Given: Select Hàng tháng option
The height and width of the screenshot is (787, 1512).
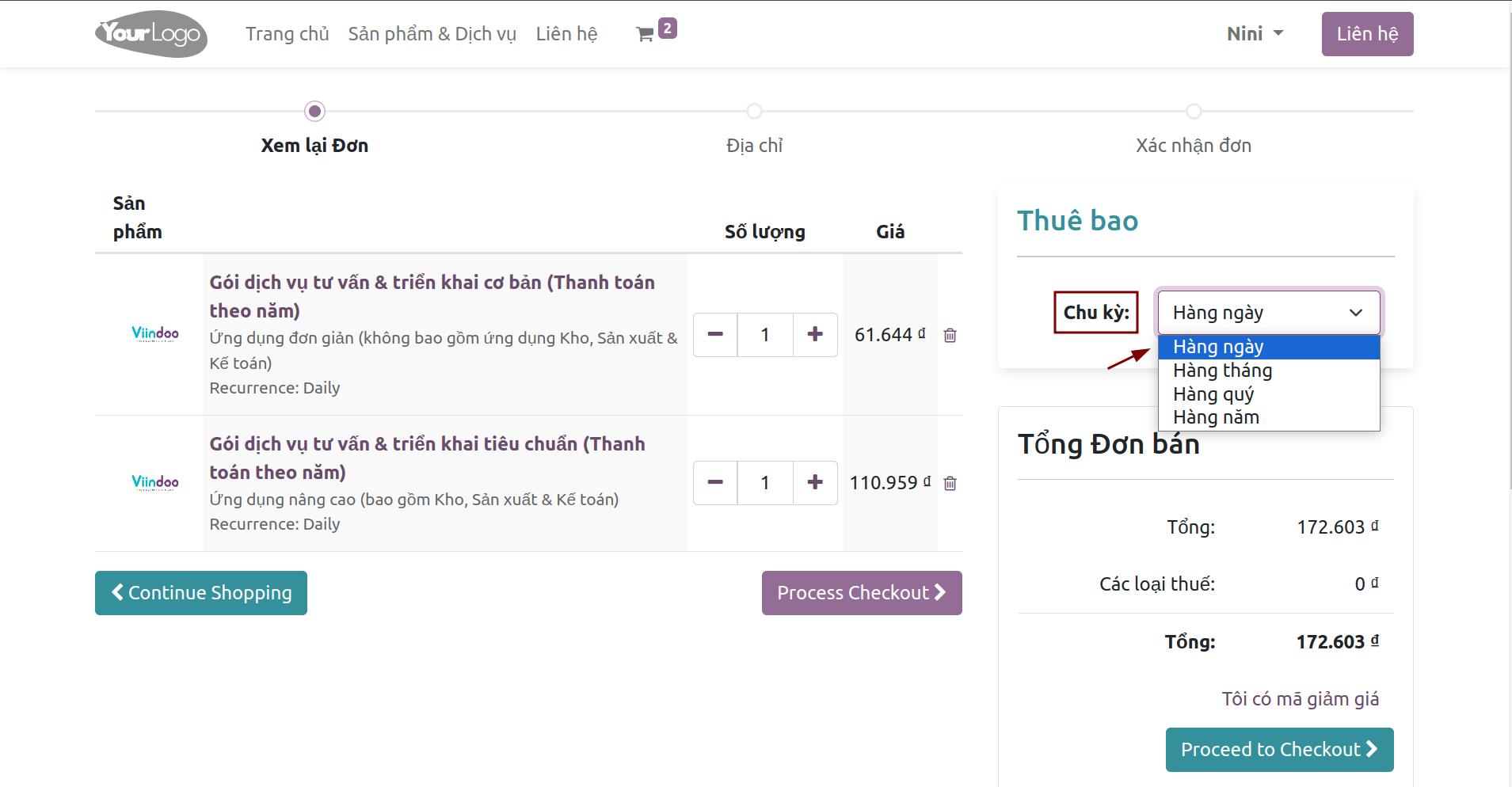Looking at the screenshot, I should pos(1222,371).
